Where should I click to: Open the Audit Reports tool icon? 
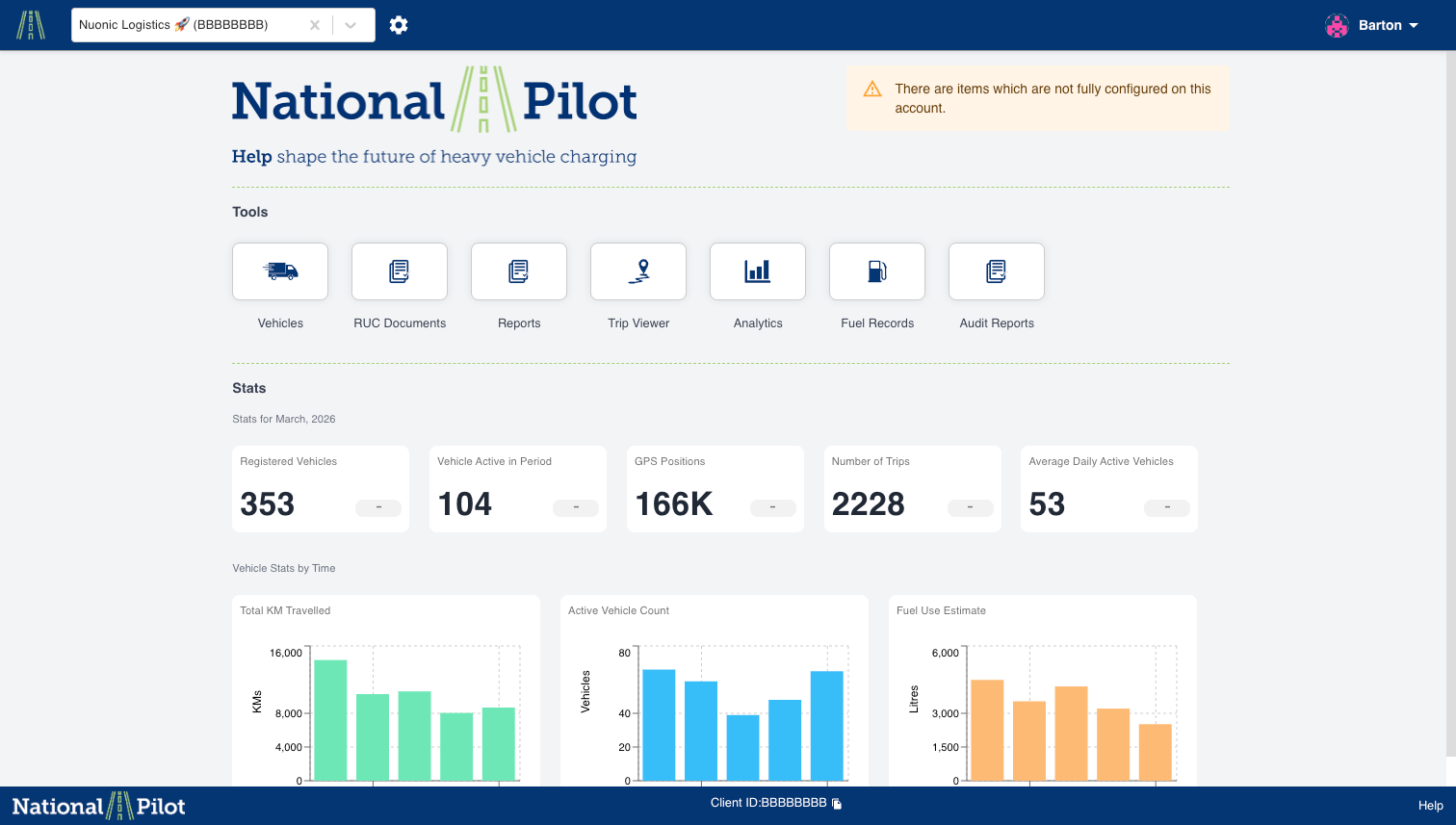(997, 271)
